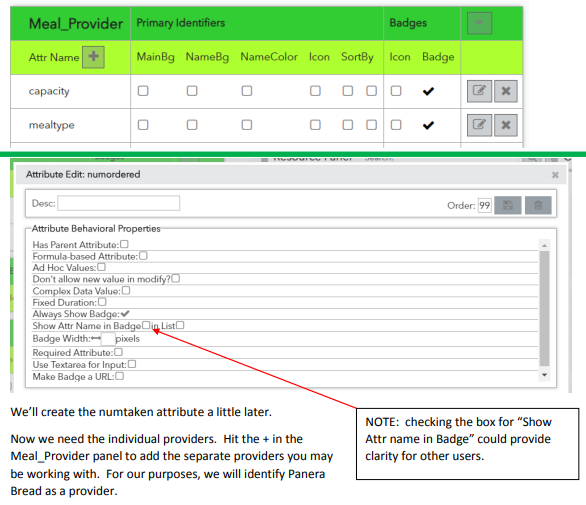Viewport: 586px width, 505px height.
Task: Click scrollbar down arrow in properties list
Action: 544,375
